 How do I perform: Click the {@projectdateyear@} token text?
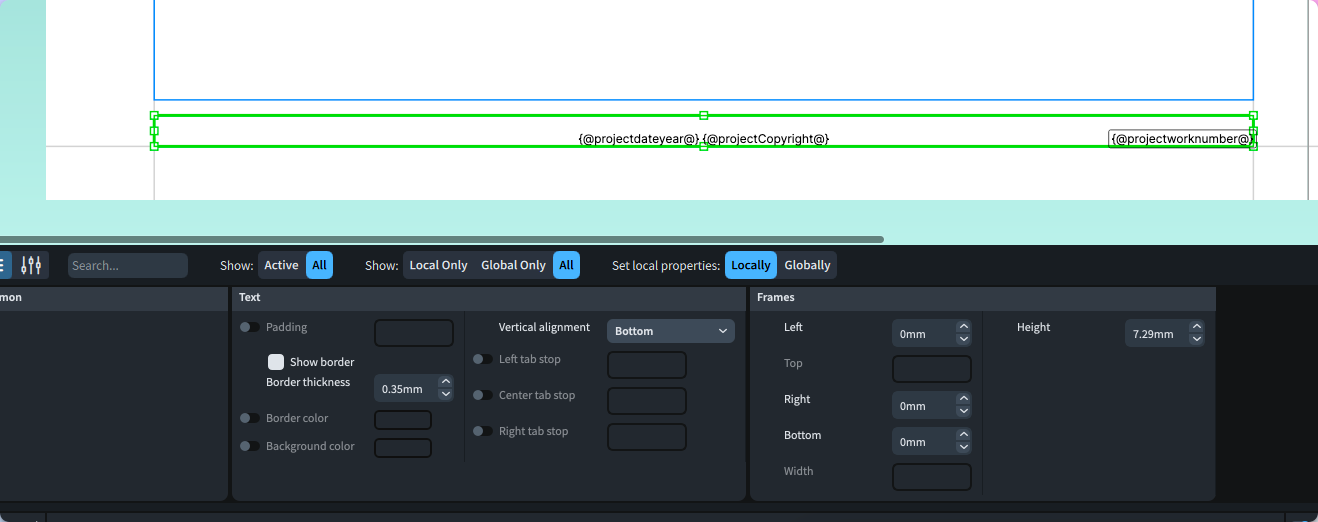639,139
